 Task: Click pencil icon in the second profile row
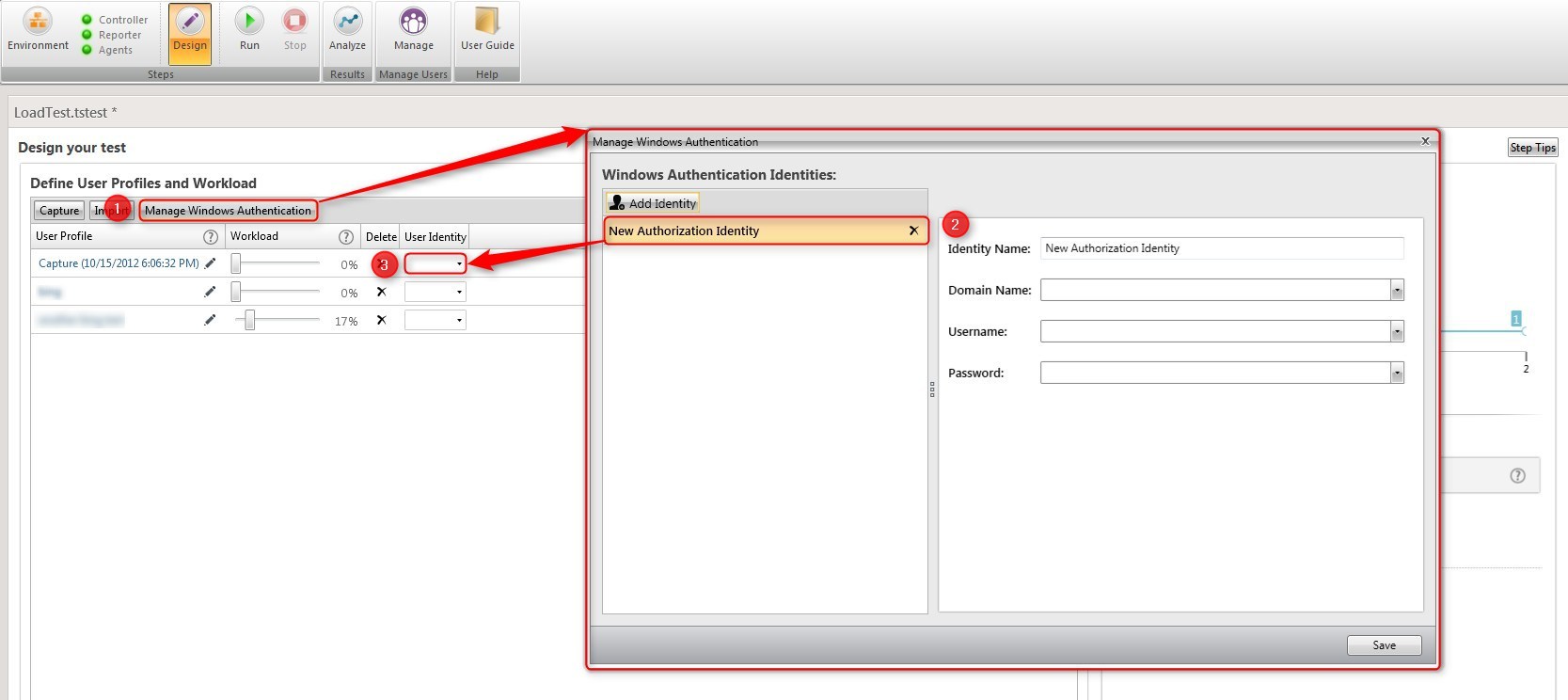pos(210,292)
